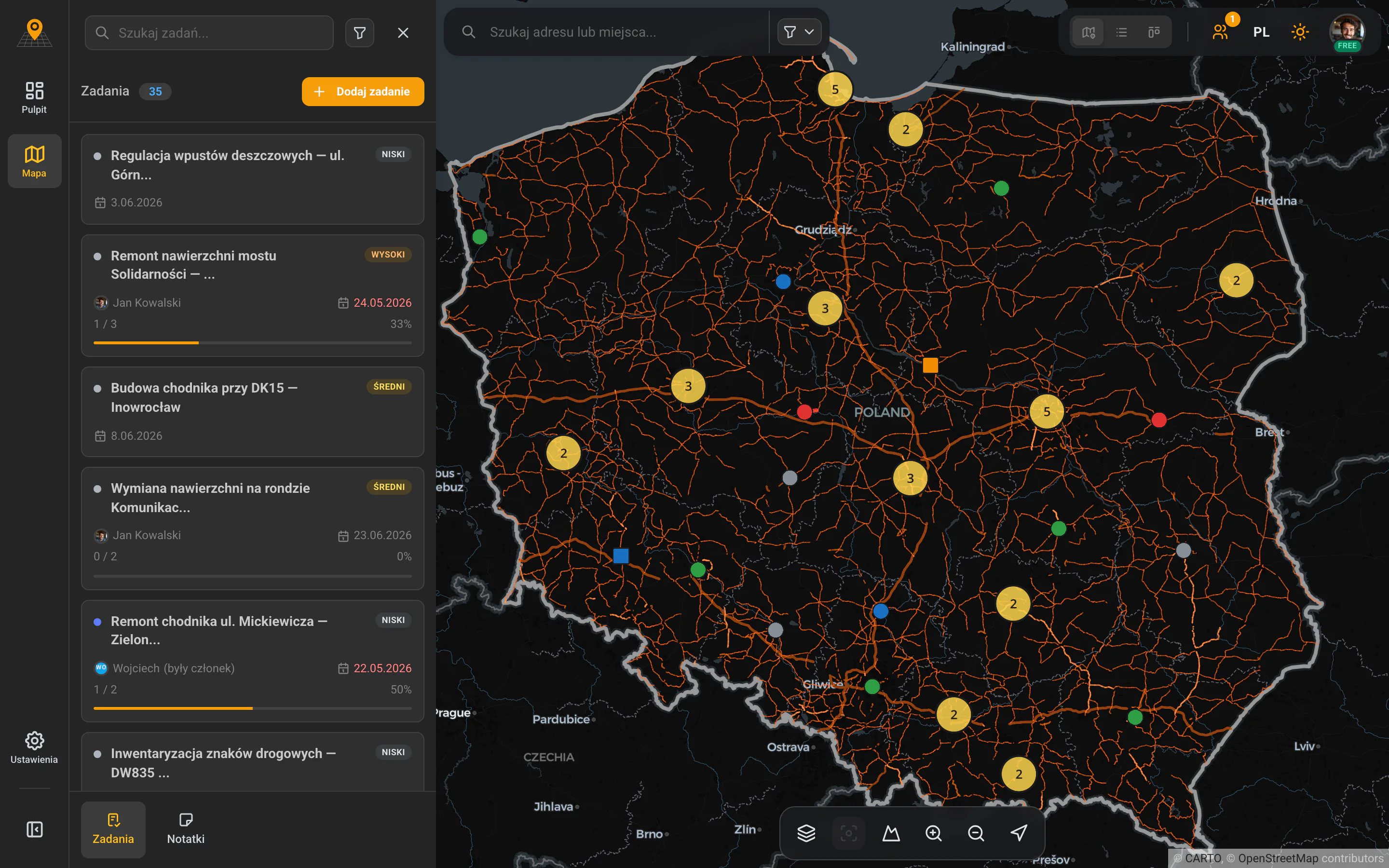This screenshot has width=1389, height=868.
Task: Change the language via PL button
Action: [x=1261, y=32]
